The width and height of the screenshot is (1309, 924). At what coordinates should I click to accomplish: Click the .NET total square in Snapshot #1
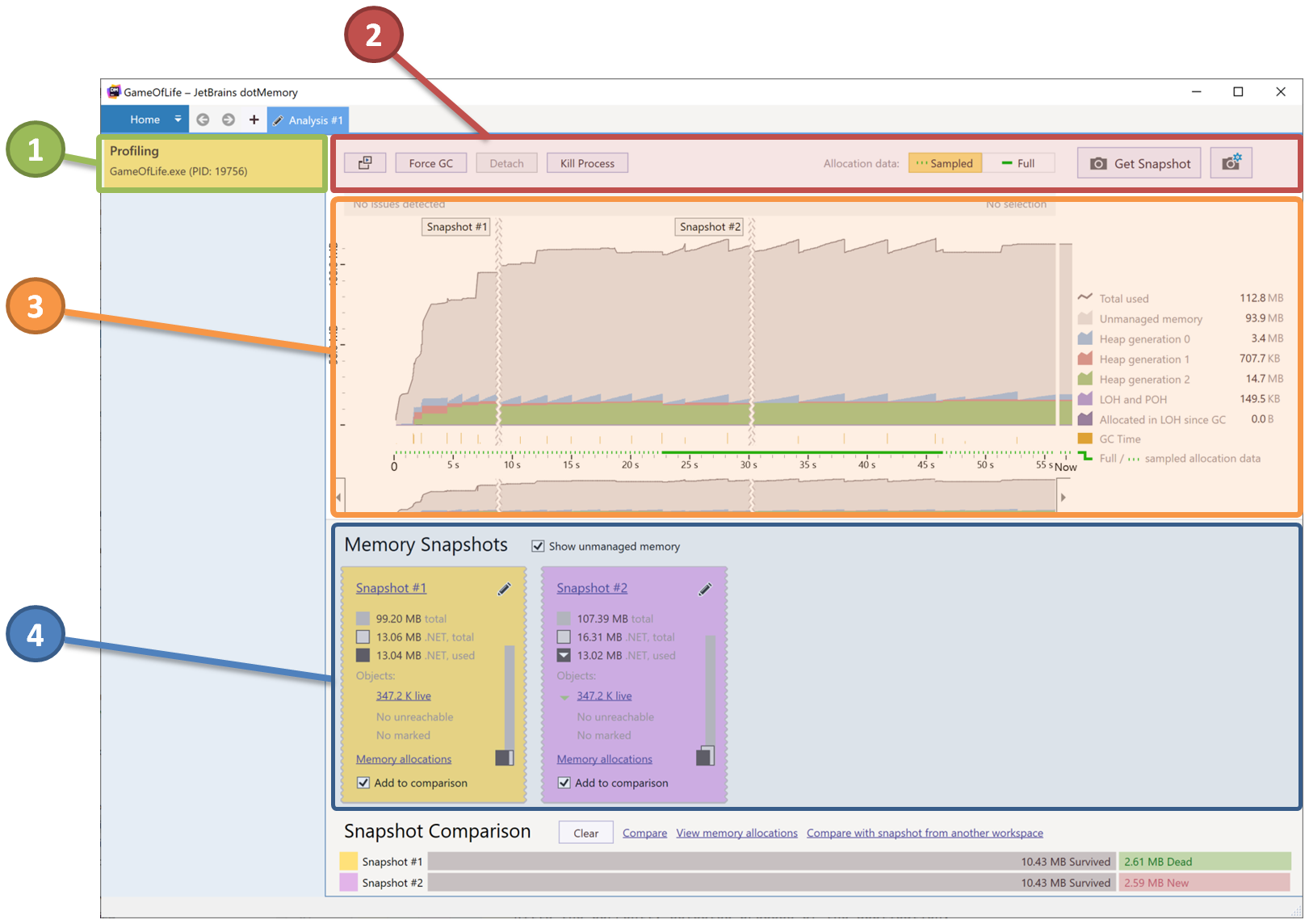[x=363, y=637]
